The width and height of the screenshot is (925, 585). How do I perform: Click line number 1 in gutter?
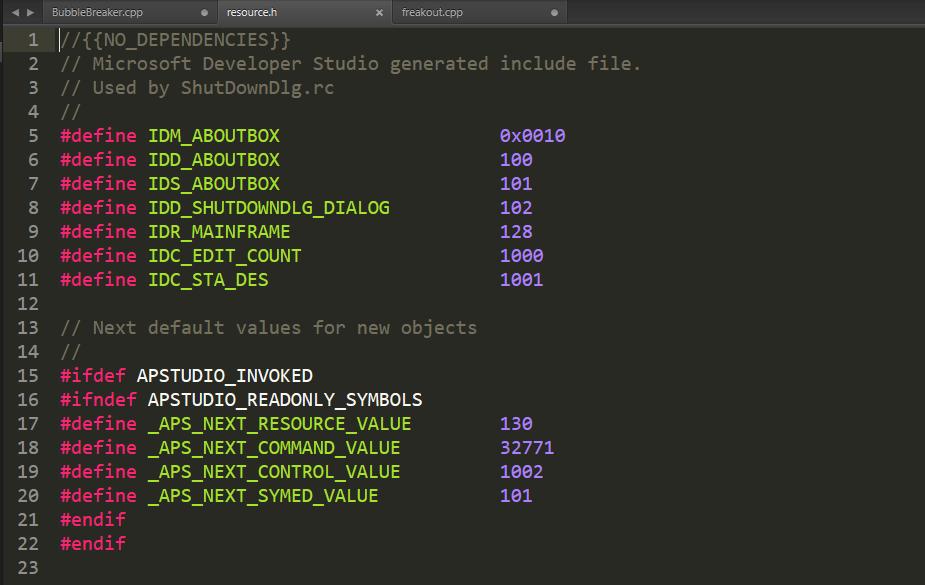pos(34,40)
